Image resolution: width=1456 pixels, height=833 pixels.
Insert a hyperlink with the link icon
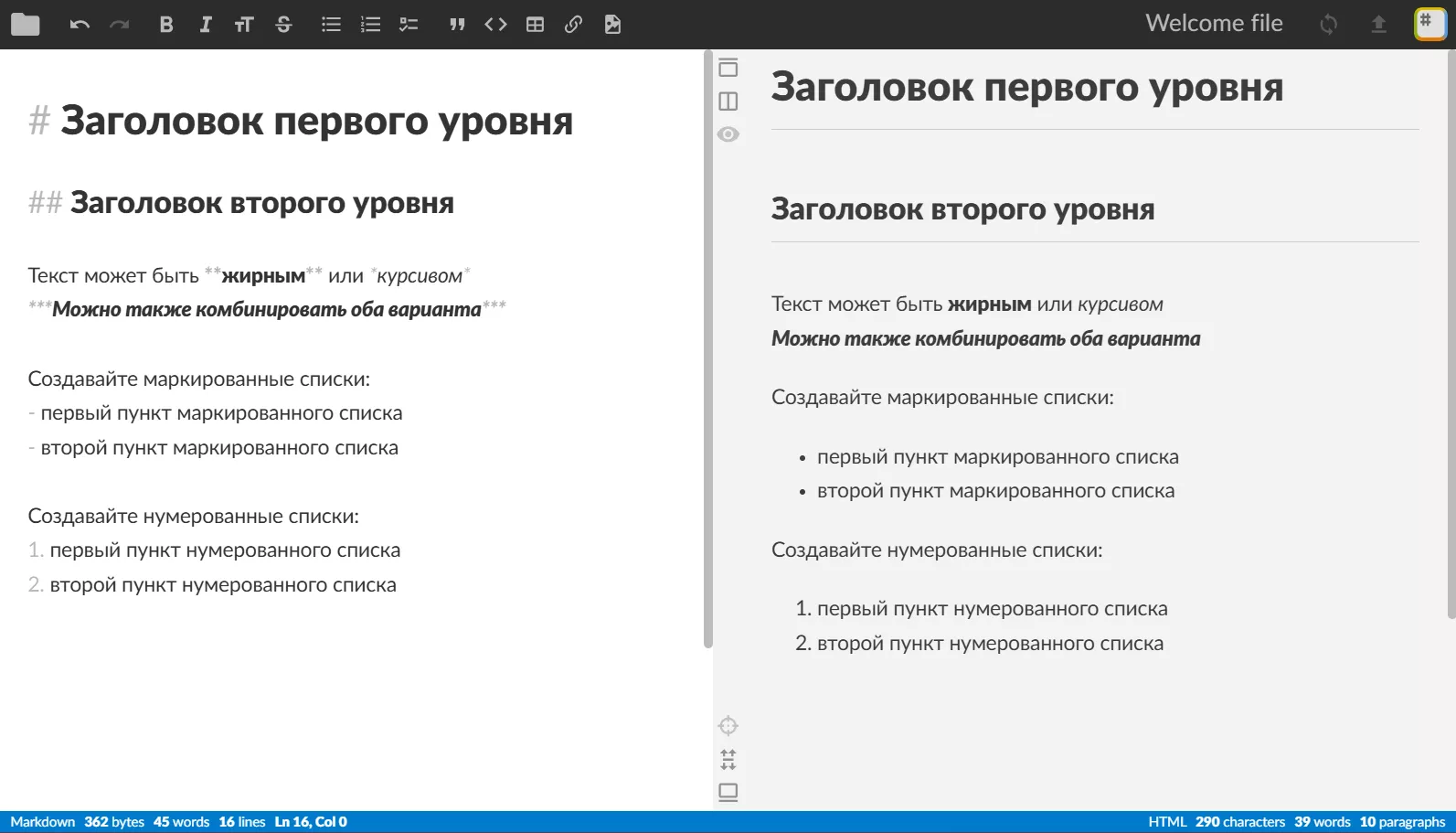click(573, 25)
